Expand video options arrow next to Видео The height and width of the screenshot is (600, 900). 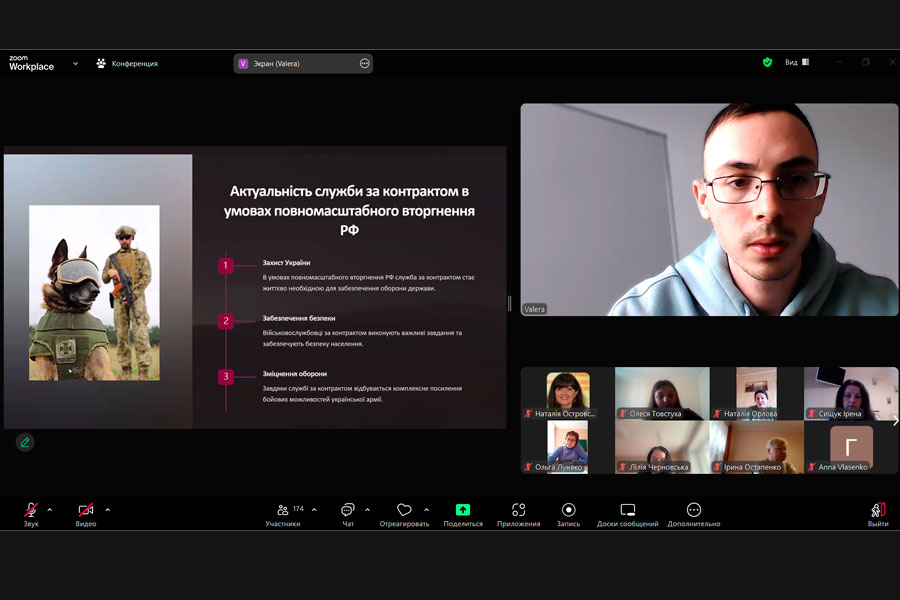click(107, 509)
